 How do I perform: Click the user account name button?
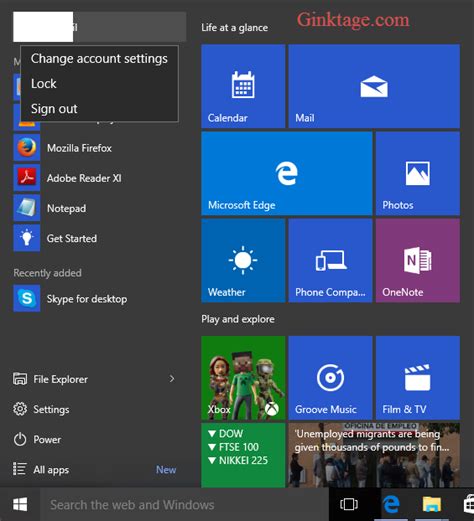tap(99, 27)
